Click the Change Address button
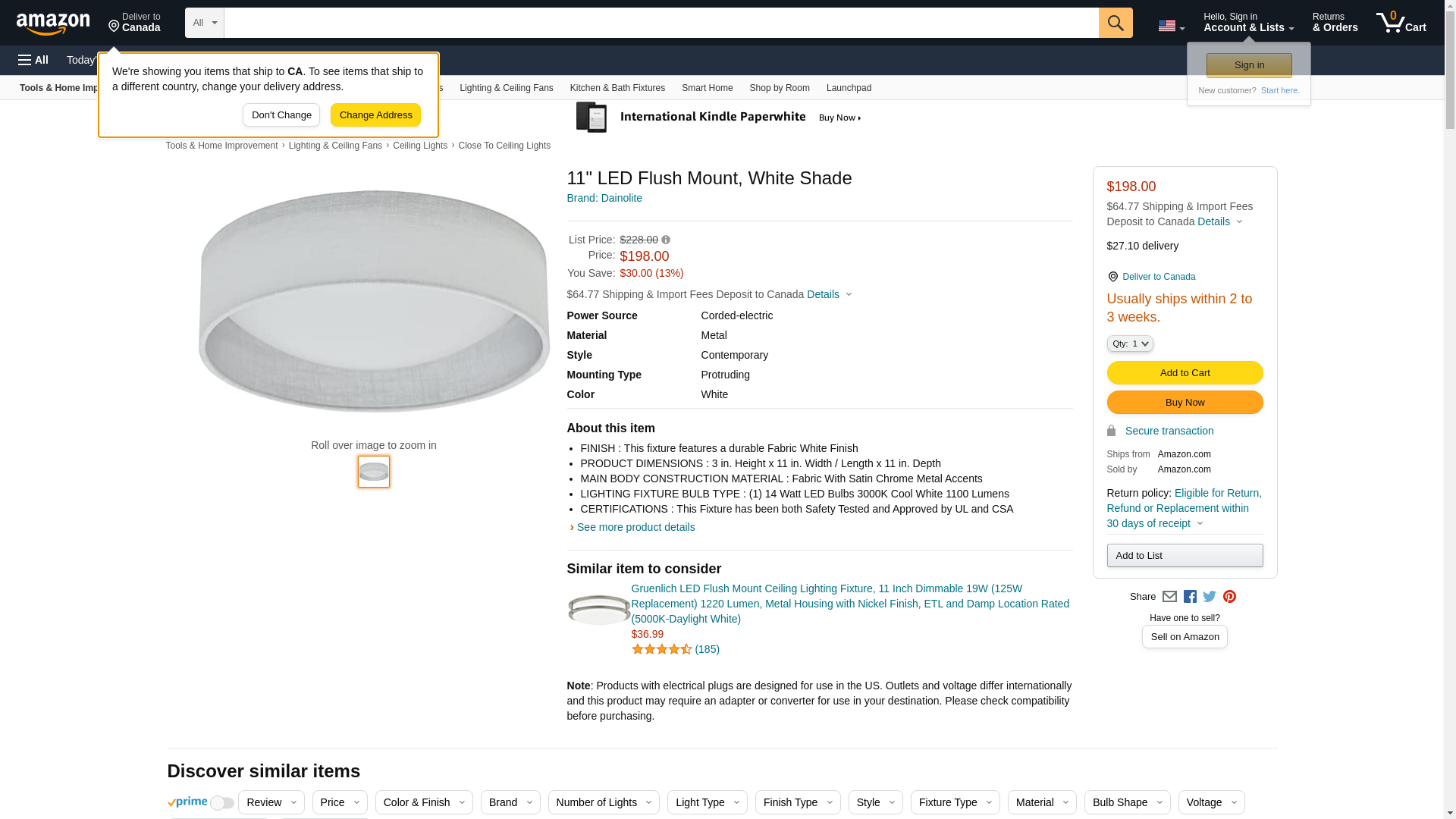The height and width of the screenshot is (819, 1456). tap(375, 115)
